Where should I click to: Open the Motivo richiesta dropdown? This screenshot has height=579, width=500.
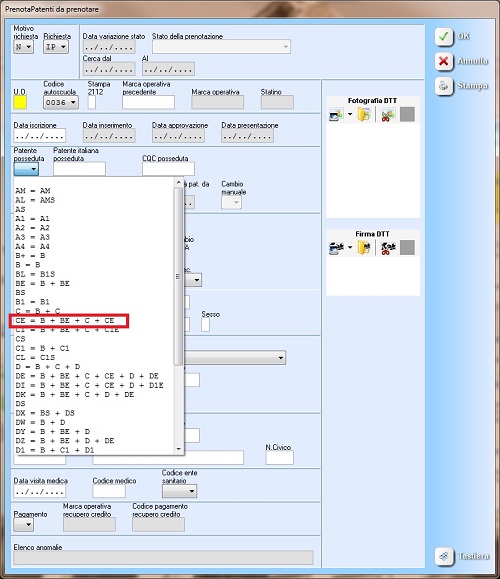point(23,47)
